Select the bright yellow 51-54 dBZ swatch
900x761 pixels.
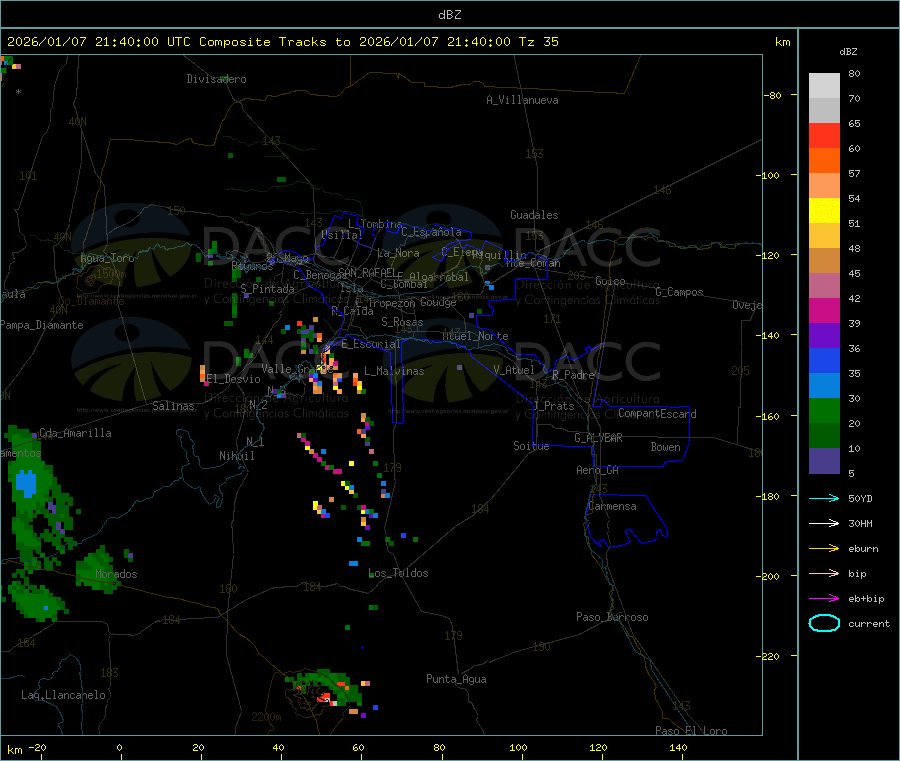coord(824,211)
